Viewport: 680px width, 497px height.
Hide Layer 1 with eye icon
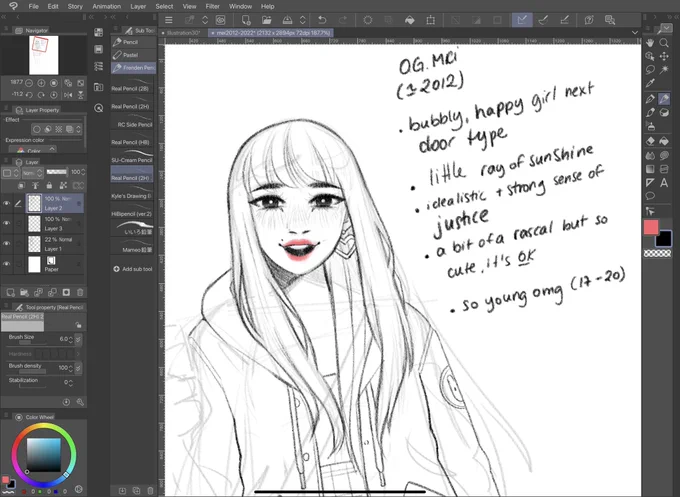[7, 243]
